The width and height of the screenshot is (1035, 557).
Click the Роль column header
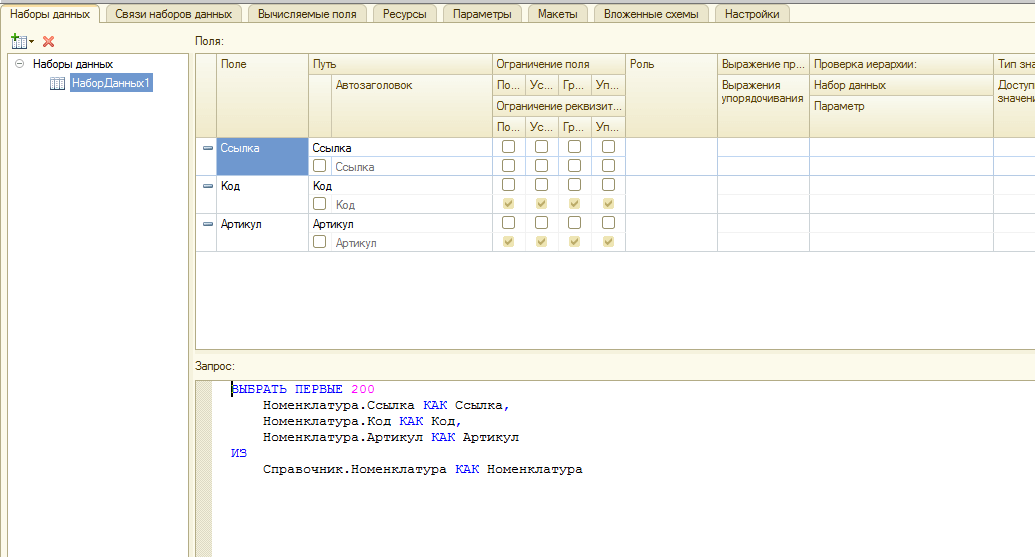click(670, 64)
